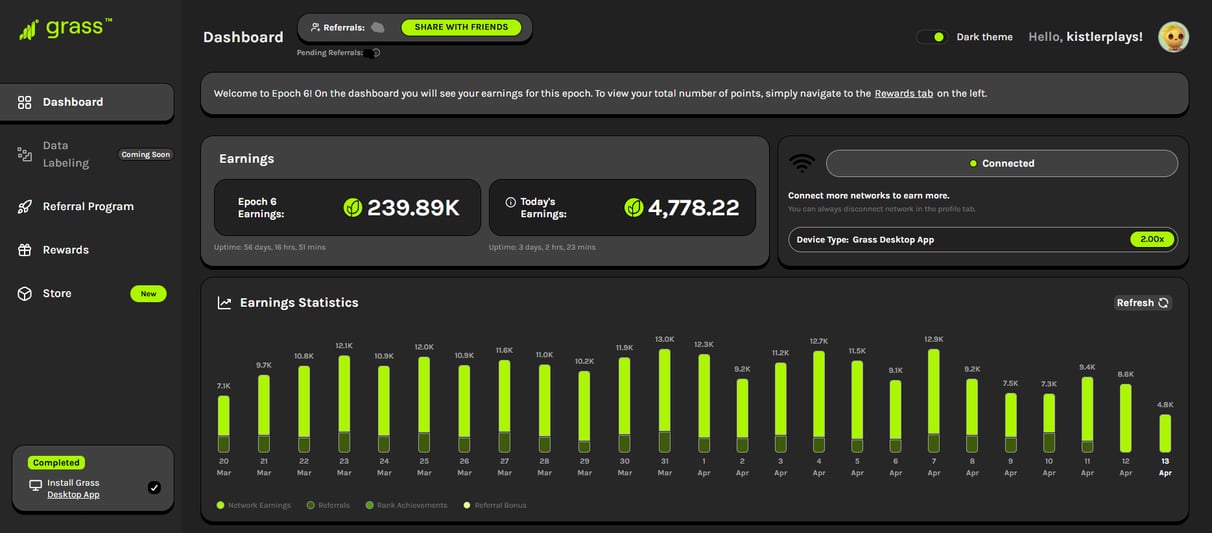
Task: Toggle Referral Bonus legend item
Action: click(x=494, y=505)
